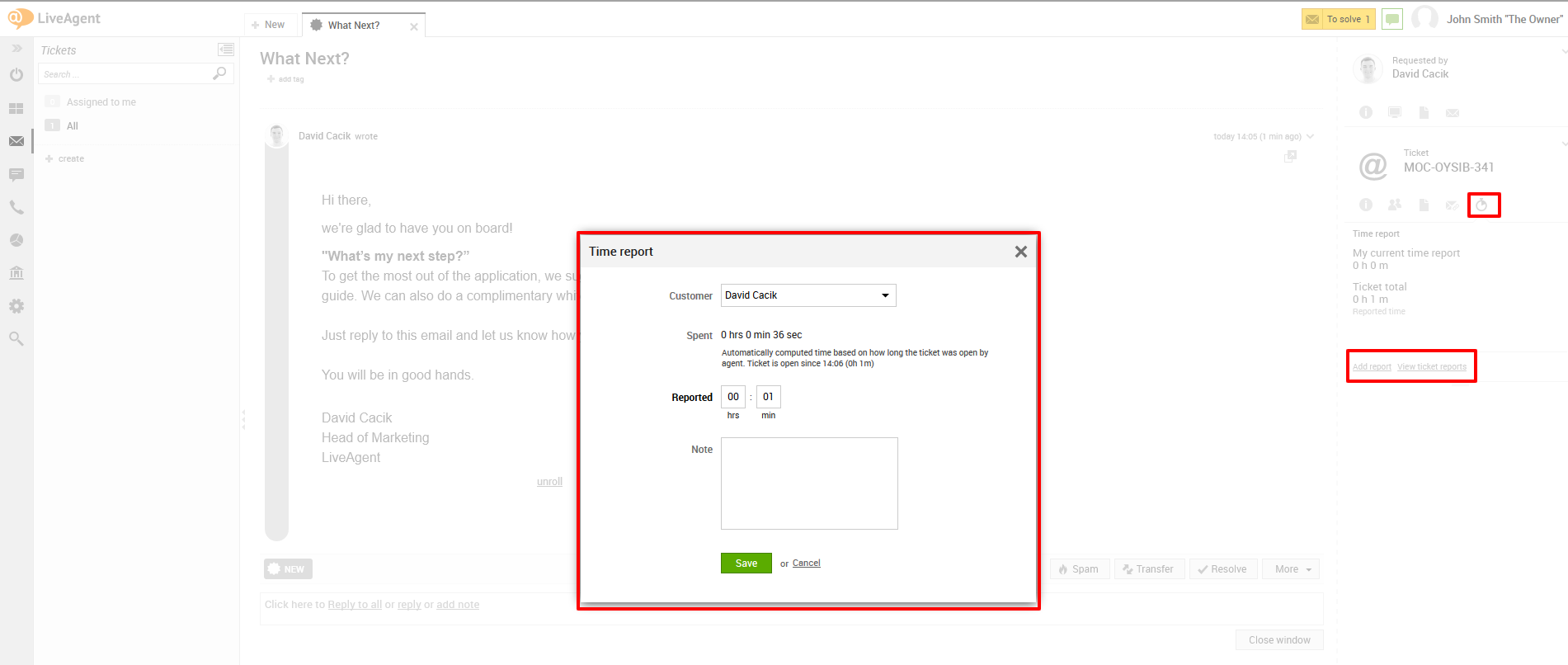The height and width of the screenshot is (665, 1568).
Task: Save the time report
Action: coord(746,563)
